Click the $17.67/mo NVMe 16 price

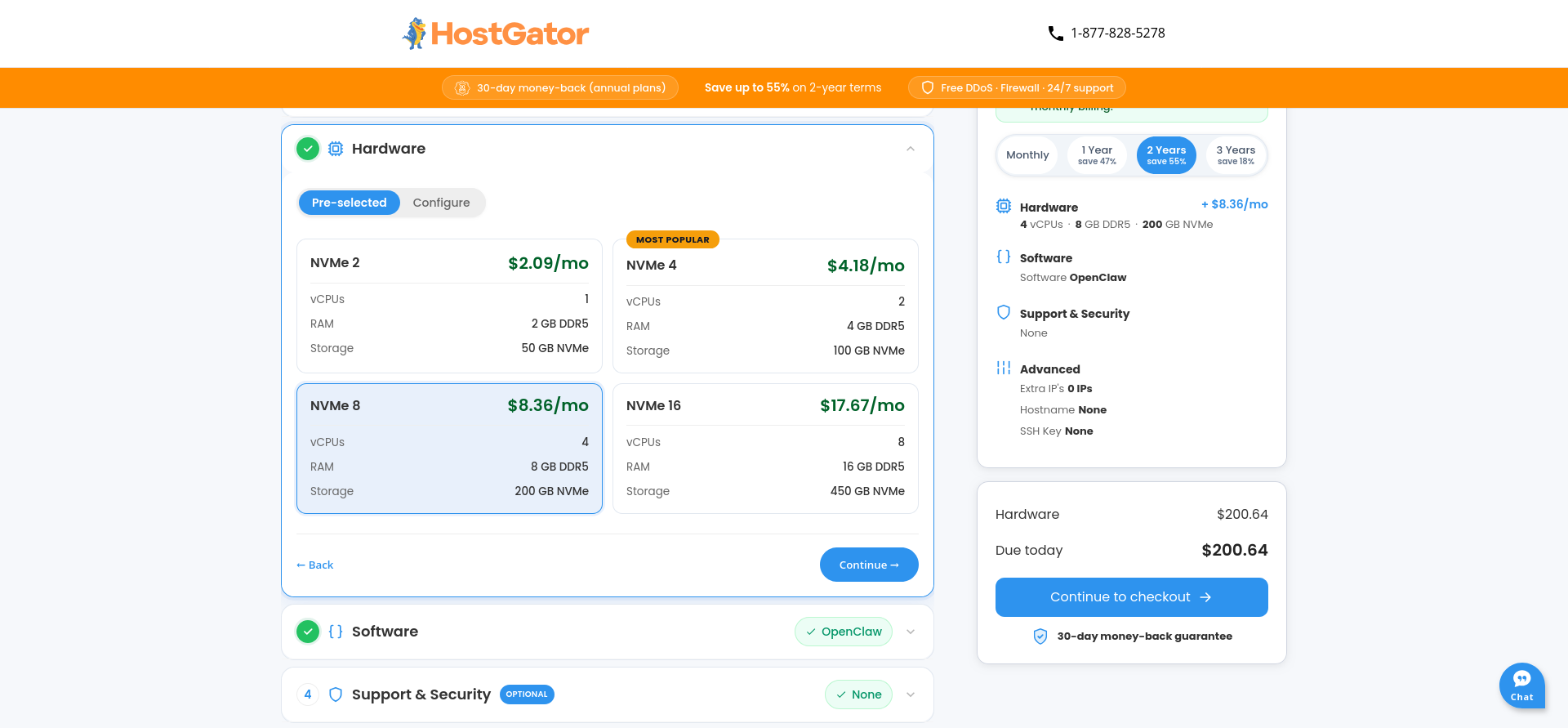pyautogui.click(x=862, y=405)
